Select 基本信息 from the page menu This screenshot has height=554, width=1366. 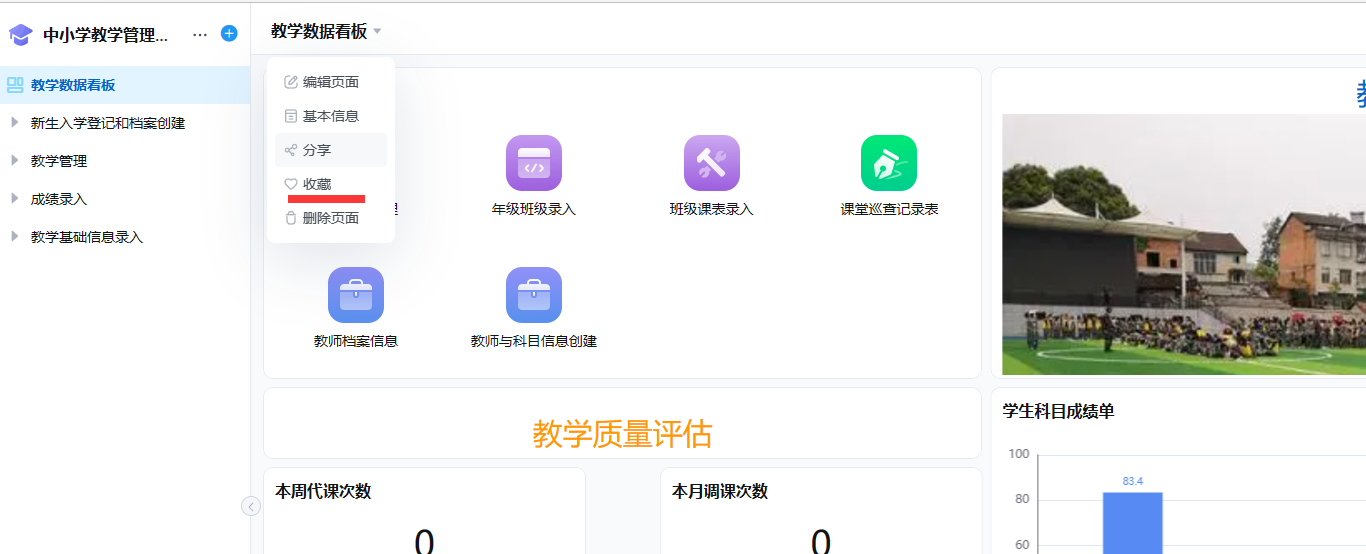click(331, 116)
